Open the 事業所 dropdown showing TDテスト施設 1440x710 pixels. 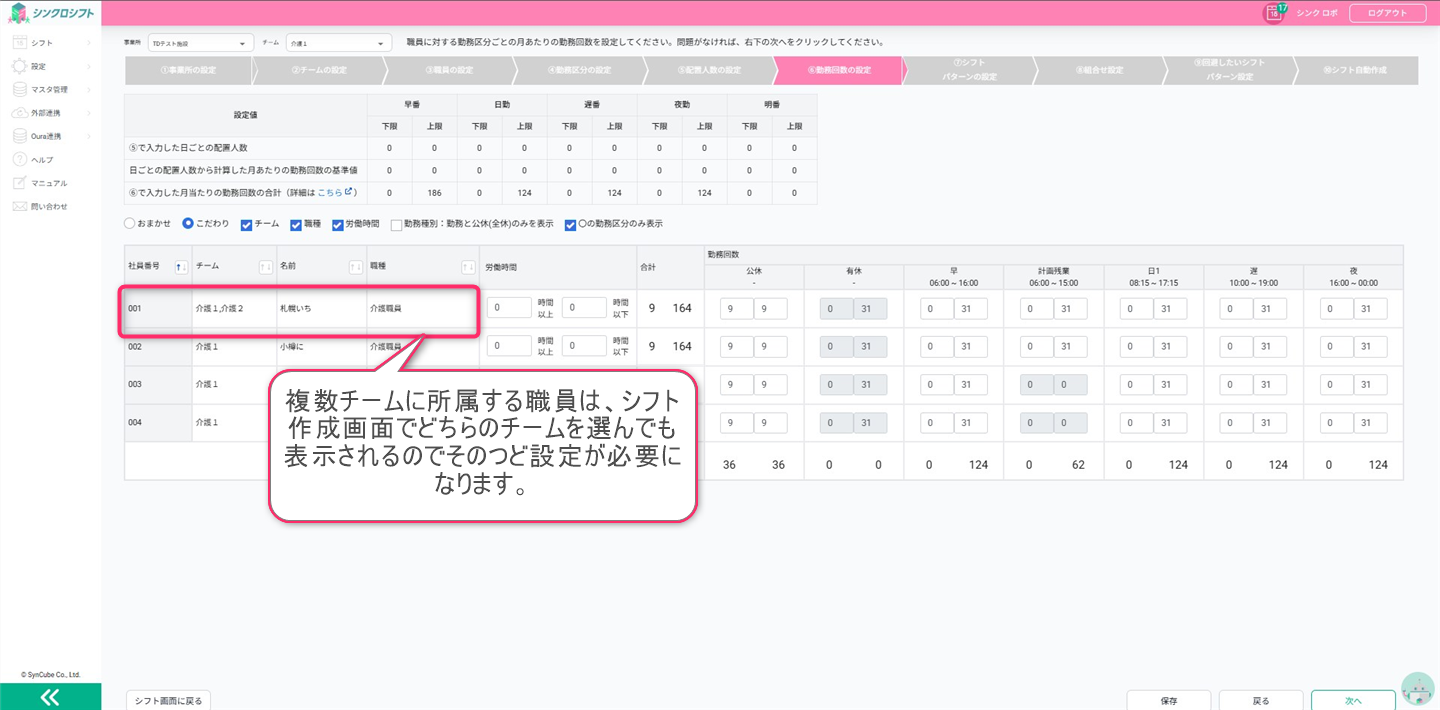[x=201, y=44]
